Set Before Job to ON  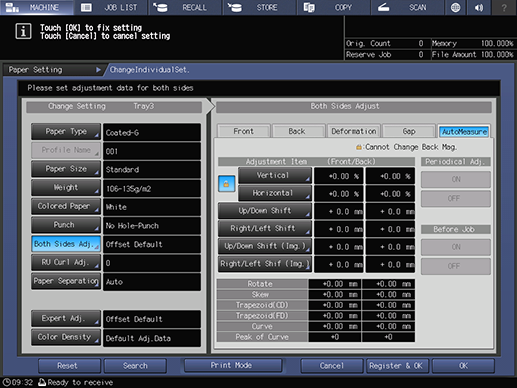click(x=456, y=247)
